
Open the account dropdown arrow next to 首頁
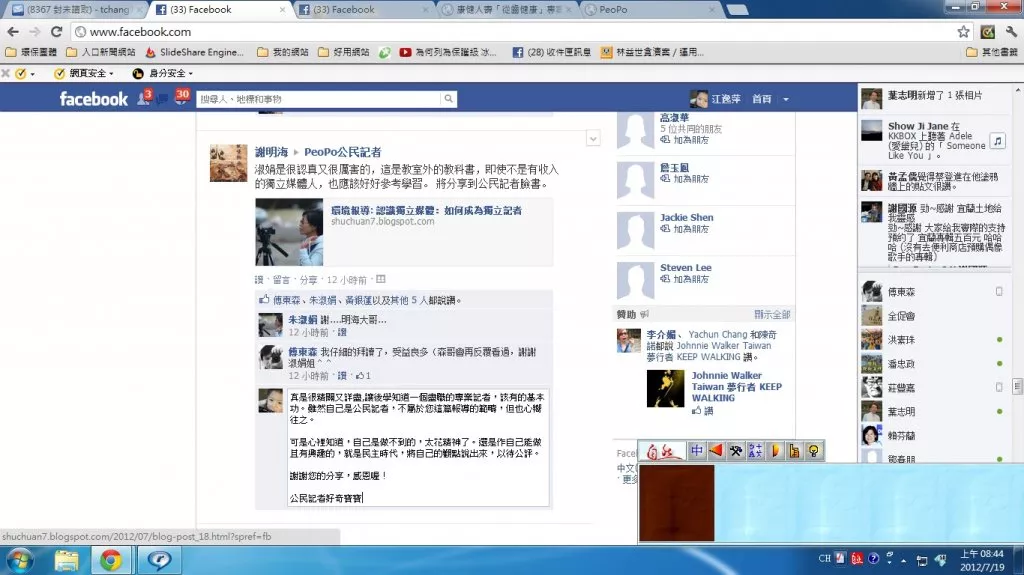point(786,99)
